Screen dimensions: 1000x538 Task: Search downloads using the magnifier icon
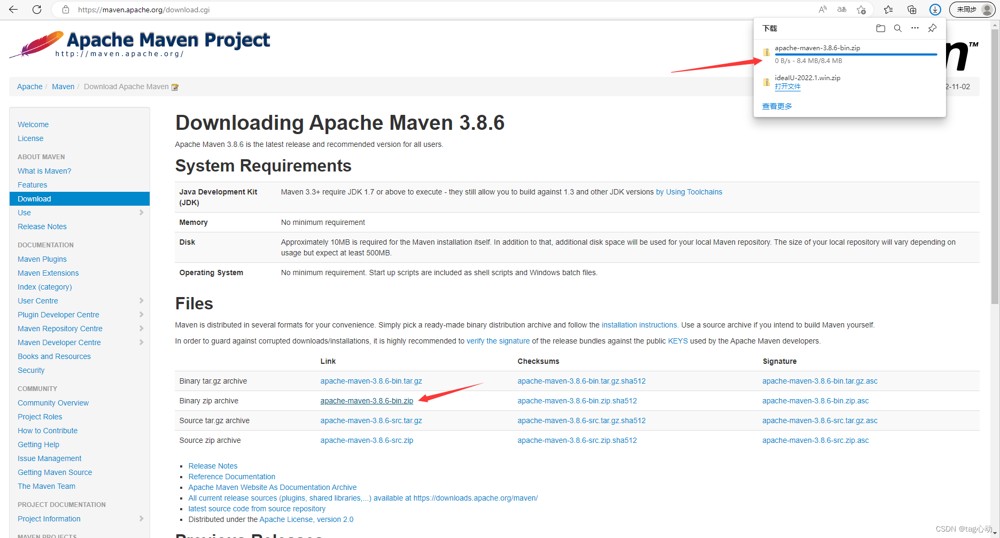[897, 28]
